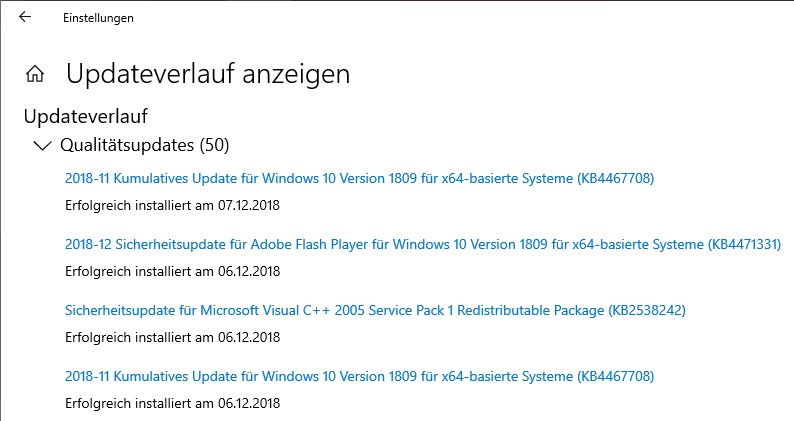
Task: Go back using the arrow button
Action: point(24,17)
